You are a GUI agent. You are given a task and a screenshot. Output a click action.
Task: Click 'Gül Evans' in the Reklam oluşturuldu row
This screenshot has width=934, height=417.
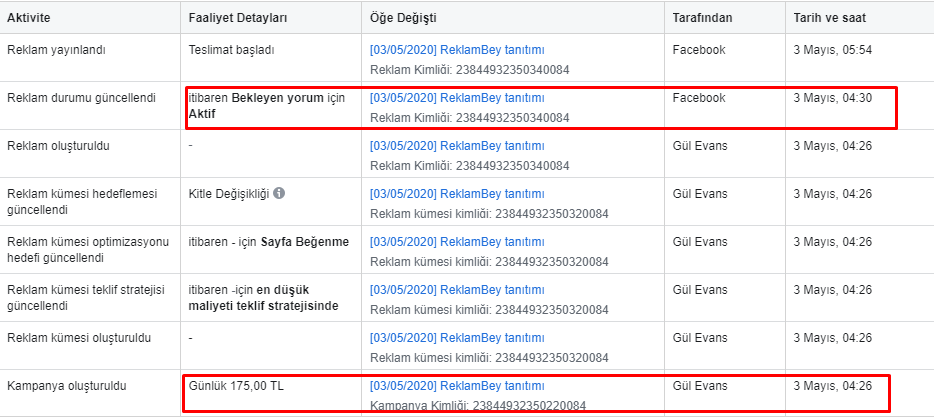coord(700,147)
